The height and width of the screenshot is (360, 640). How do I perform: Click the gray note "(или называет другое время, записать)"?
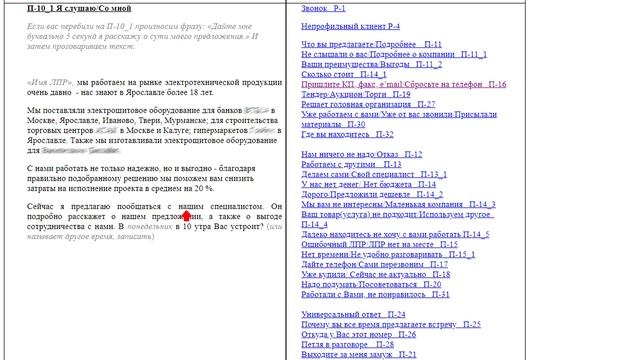click(154, 231)
